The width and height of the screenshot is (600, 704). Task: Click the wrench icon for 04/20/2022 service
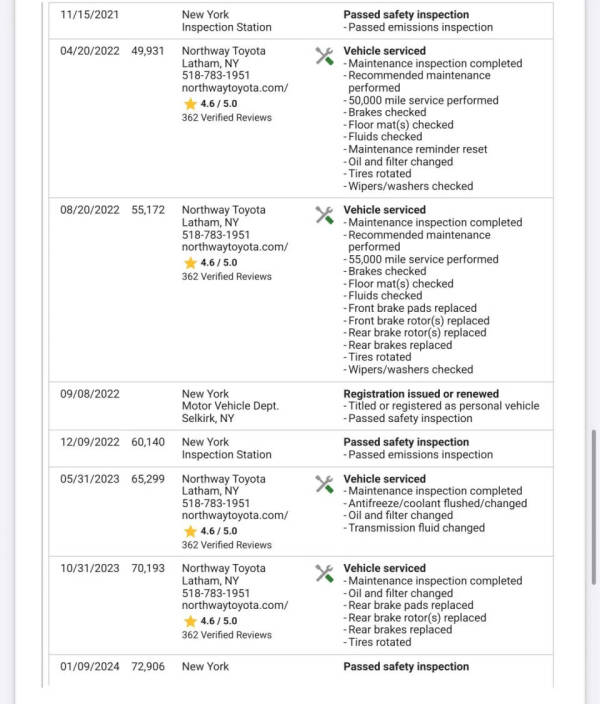[x=324, y=56]
